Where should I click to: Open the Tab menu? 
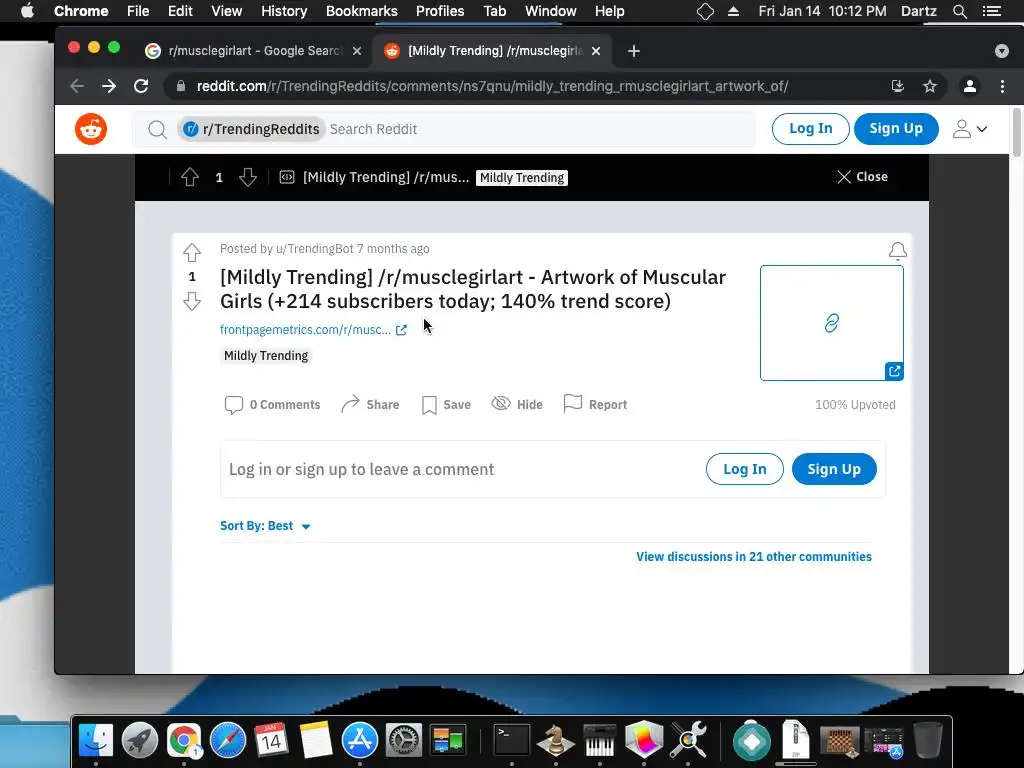pyautogui.click(x=494, y=11)
